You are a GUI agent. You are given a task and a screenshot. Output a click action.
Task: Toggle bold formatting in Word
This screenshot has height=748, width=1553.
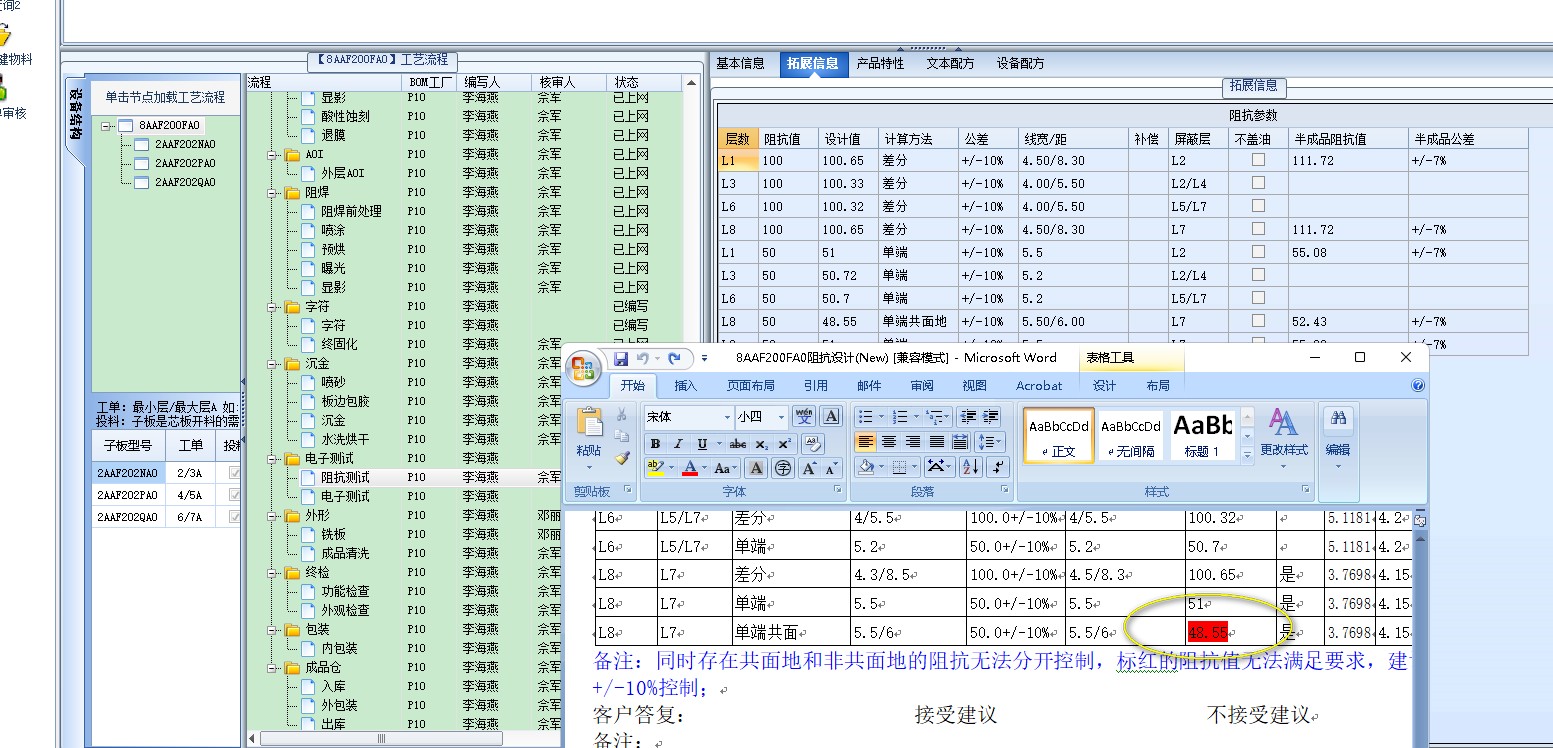655,443
